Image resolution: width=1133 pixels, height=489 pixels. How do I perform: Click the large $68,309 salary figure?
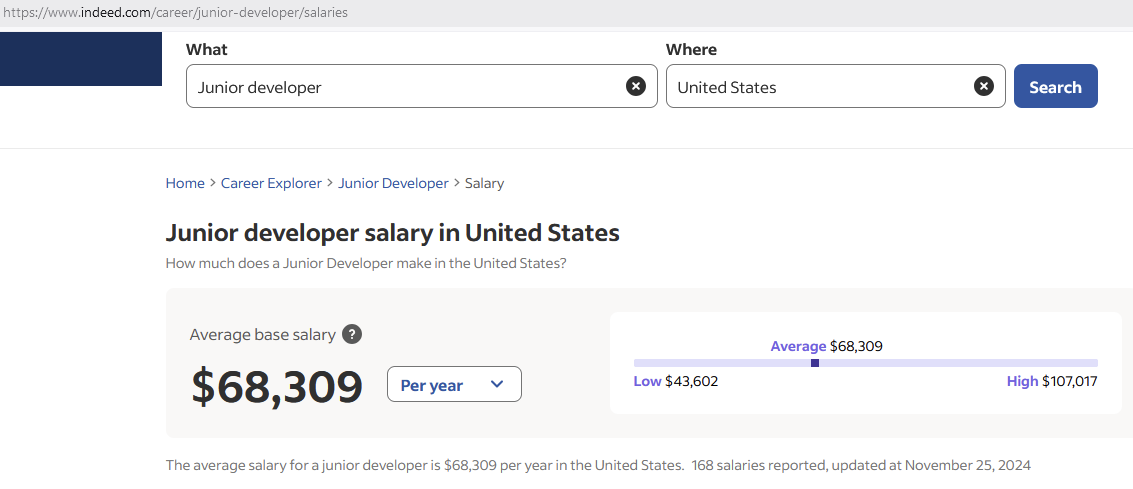tap(277, 386)
